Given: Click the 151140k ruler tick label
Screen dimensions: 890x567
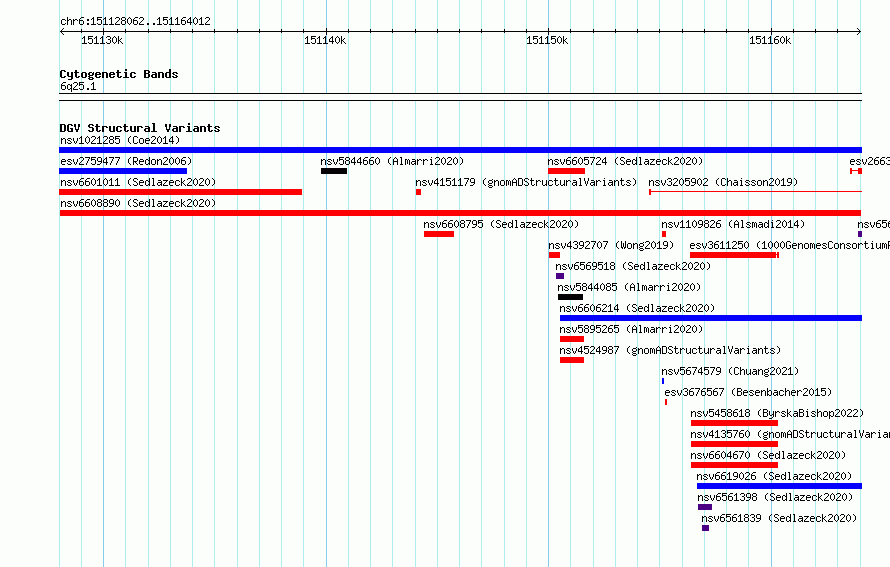Looking at the screenshot, I should (x=325, y=40).
